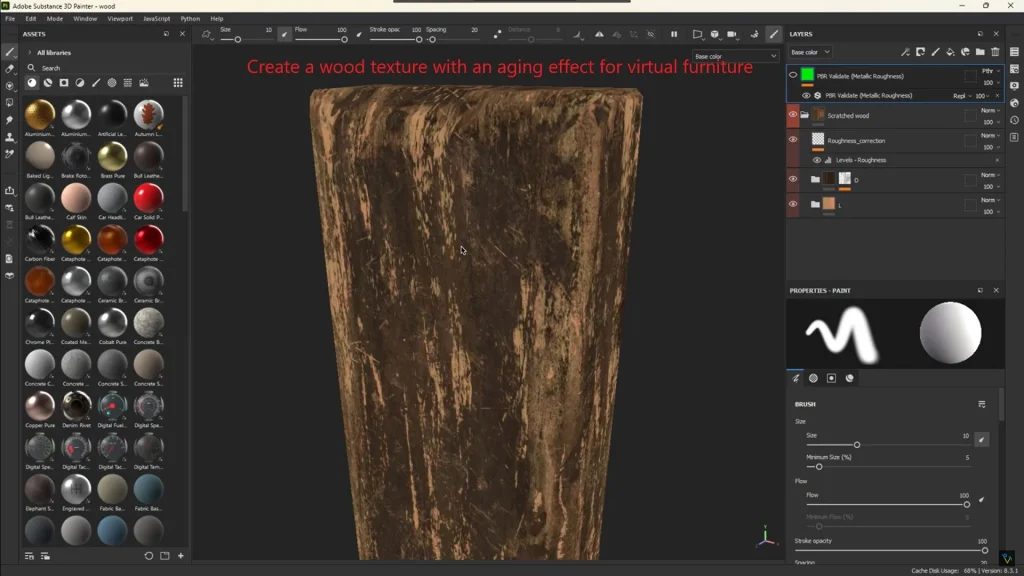Hide the Scratched wood folder
The image size is (1024, 576).
(793, 115)
